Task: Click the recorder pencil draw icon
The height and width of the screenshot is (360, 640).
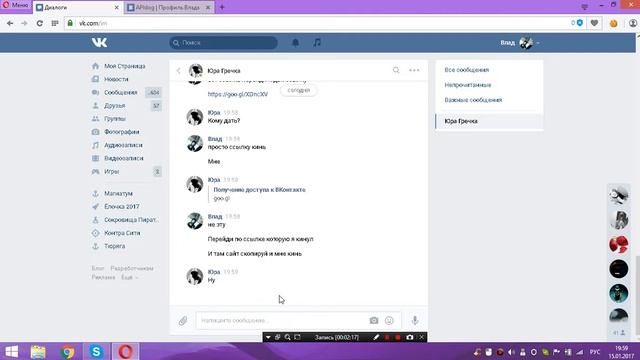Action: 376,337
